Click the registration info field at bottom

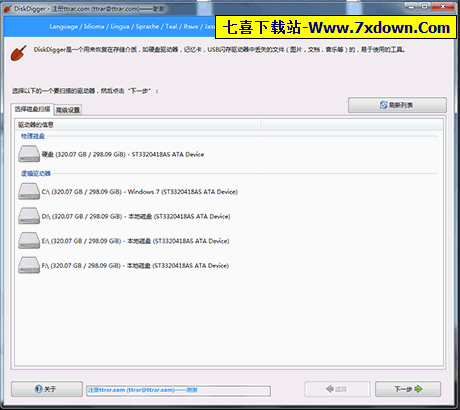tap(178, 390)
